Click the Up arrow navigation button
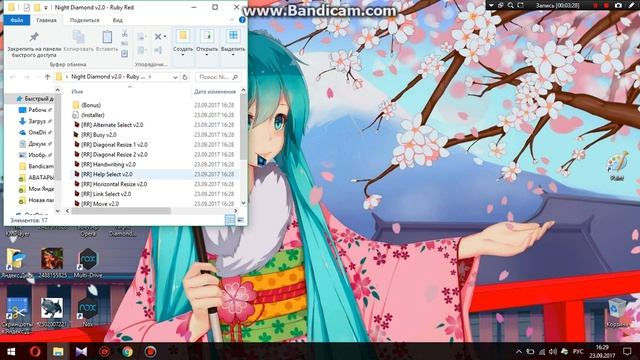The height and width of the screenshot is (360, 640). point(47,77)
